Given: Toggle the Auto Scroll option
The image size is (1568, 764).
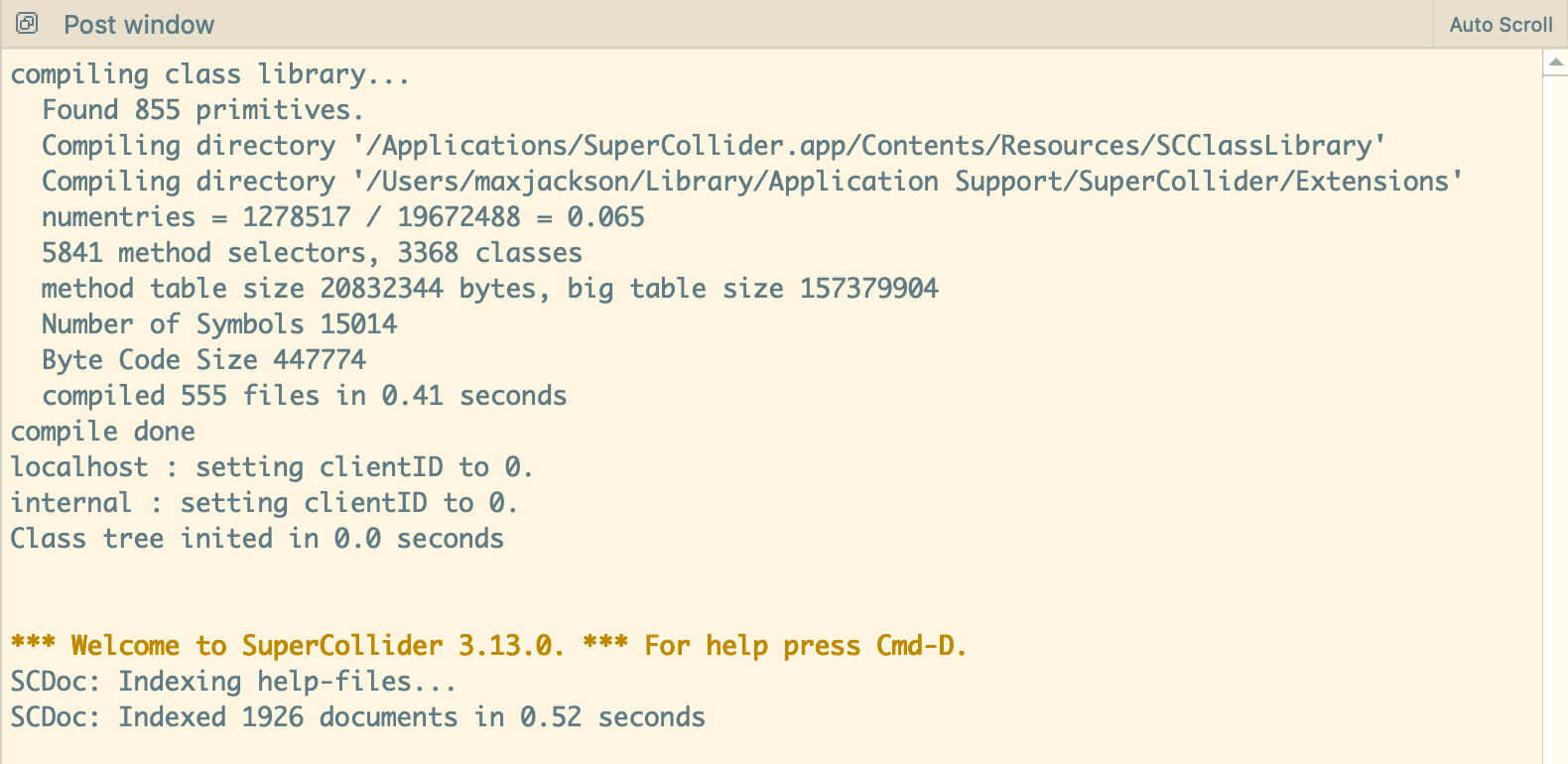Looking at the screenshot, I should [x=1501, y=25].
